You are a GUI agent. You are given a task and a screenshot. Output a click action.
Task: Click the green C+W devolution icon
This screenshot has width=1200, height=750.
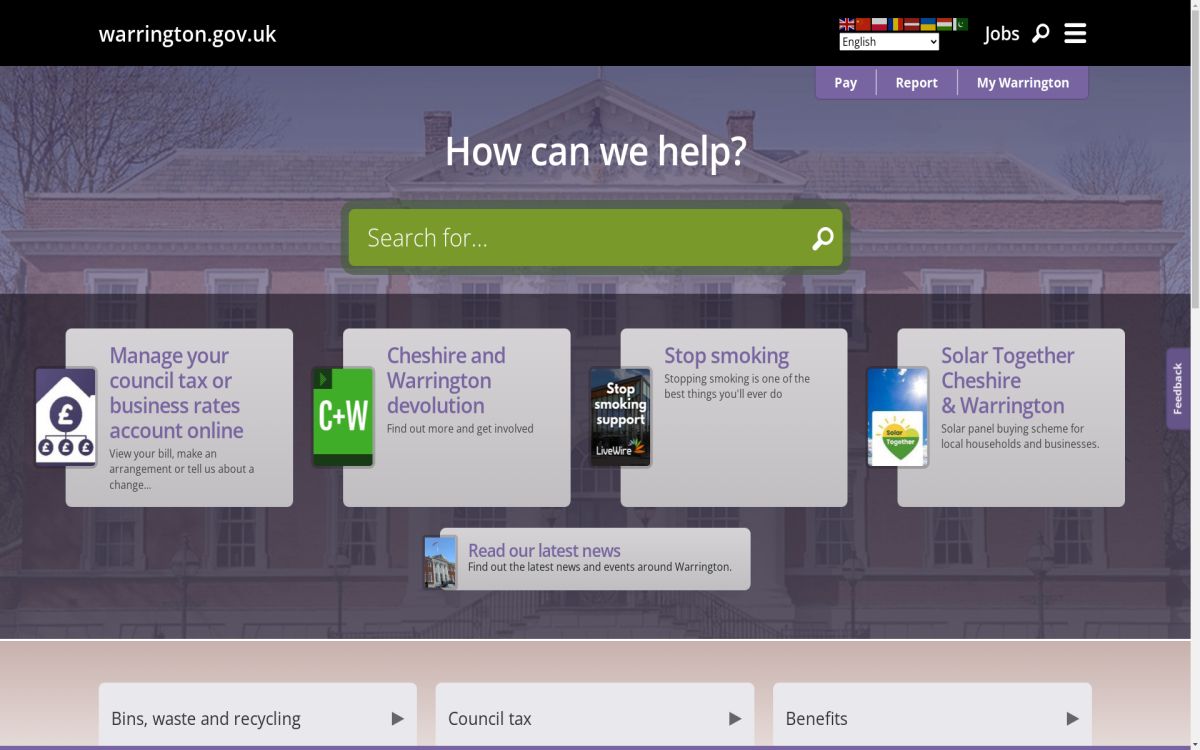coord(343,415)
